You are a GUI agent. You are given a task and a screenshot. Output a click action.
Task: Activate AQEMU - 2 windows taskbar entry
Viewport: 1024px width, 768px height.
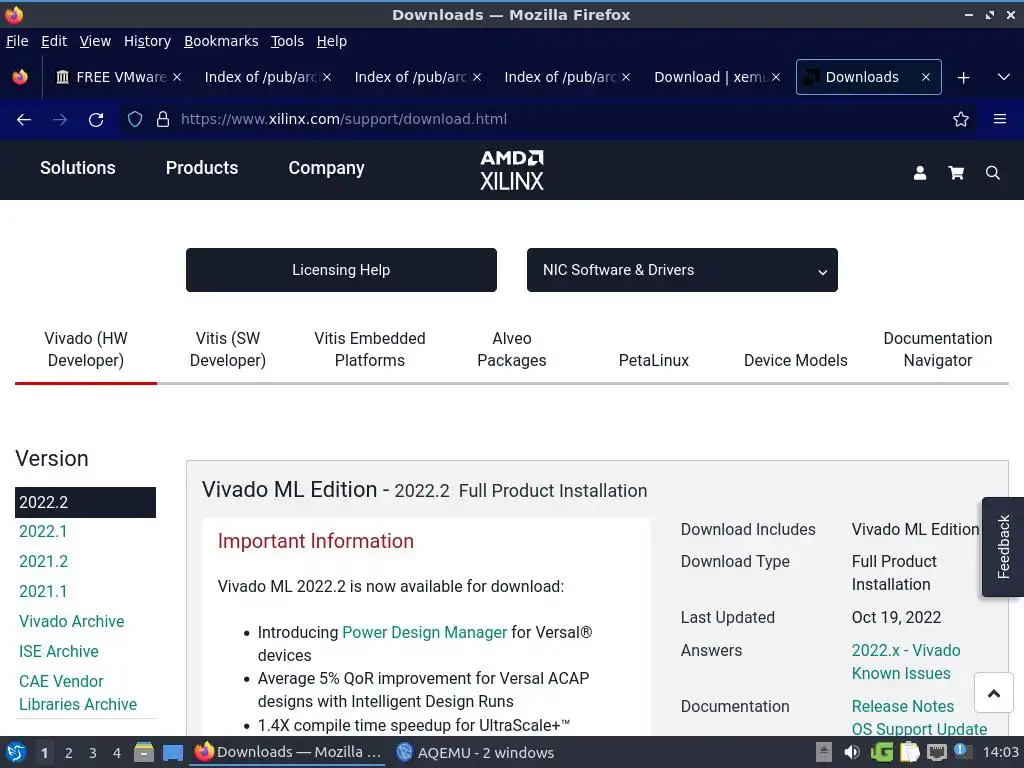point(475,753)
